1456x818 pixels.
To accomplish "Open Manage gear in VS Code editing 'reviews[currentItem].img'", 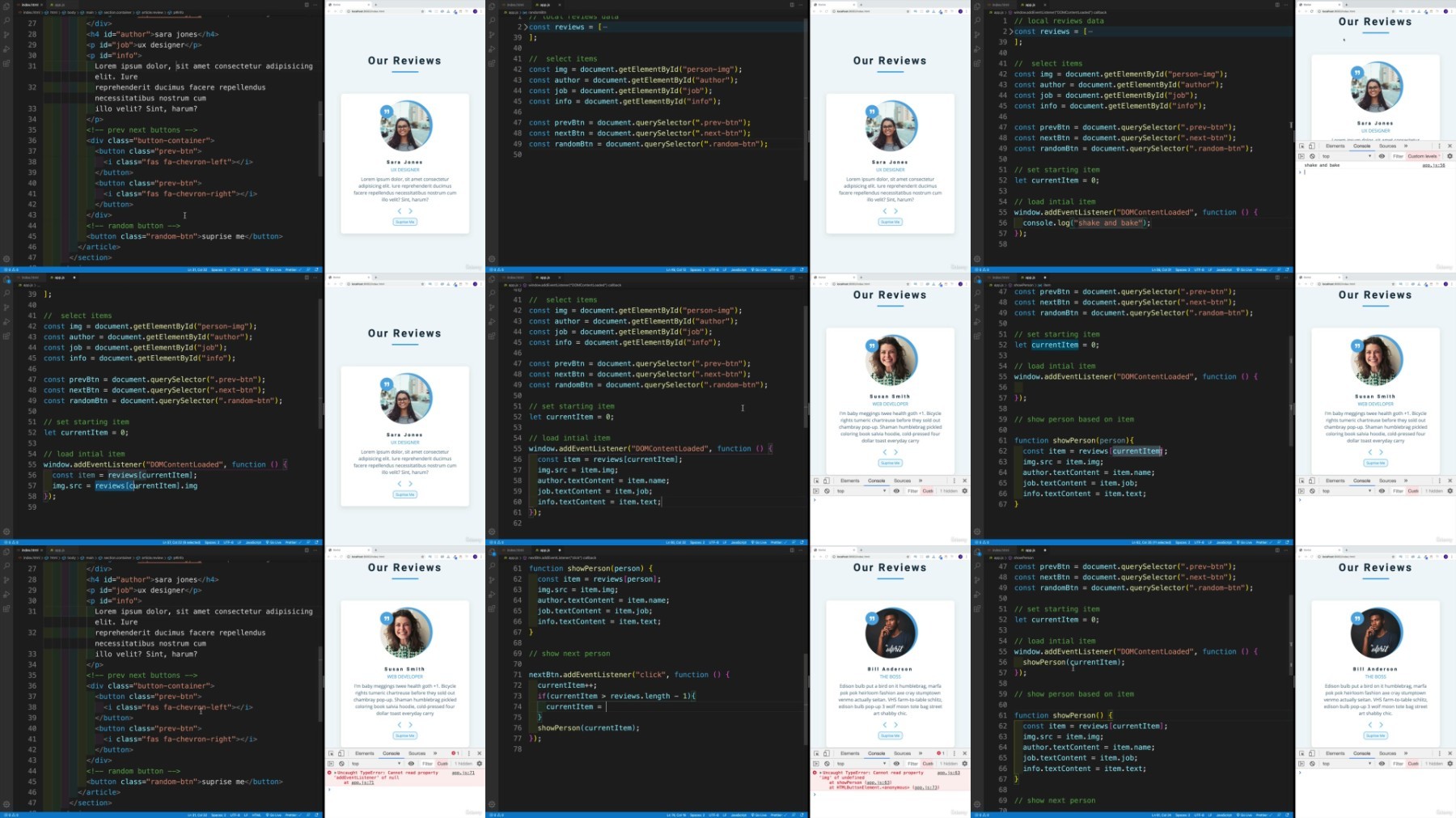I will coord(6,532).
